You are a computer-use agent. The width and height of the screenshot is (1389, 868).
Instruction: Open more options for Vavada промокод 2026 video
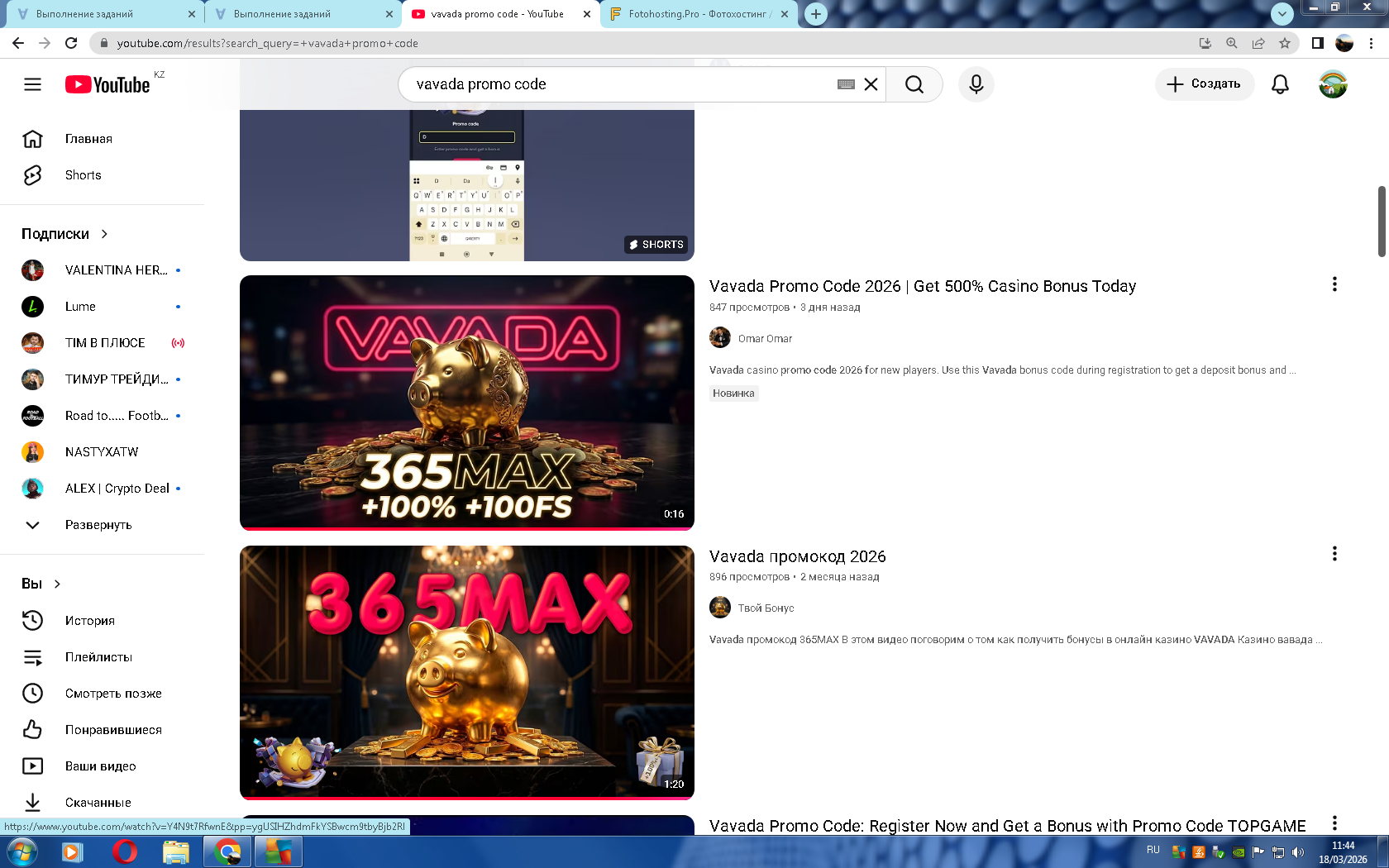(1334, 554)
